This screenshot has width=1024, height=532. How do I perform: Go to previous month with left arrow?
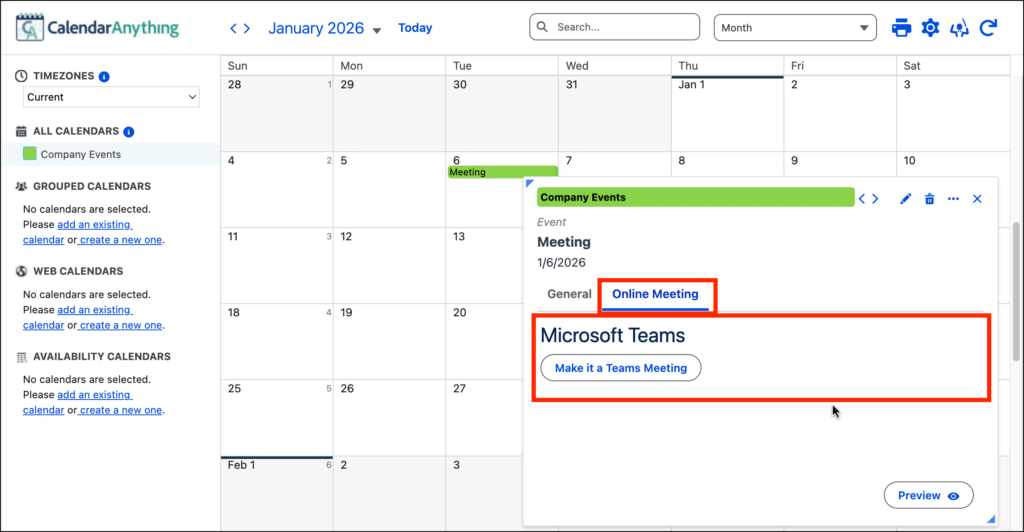tap(234, 28)
